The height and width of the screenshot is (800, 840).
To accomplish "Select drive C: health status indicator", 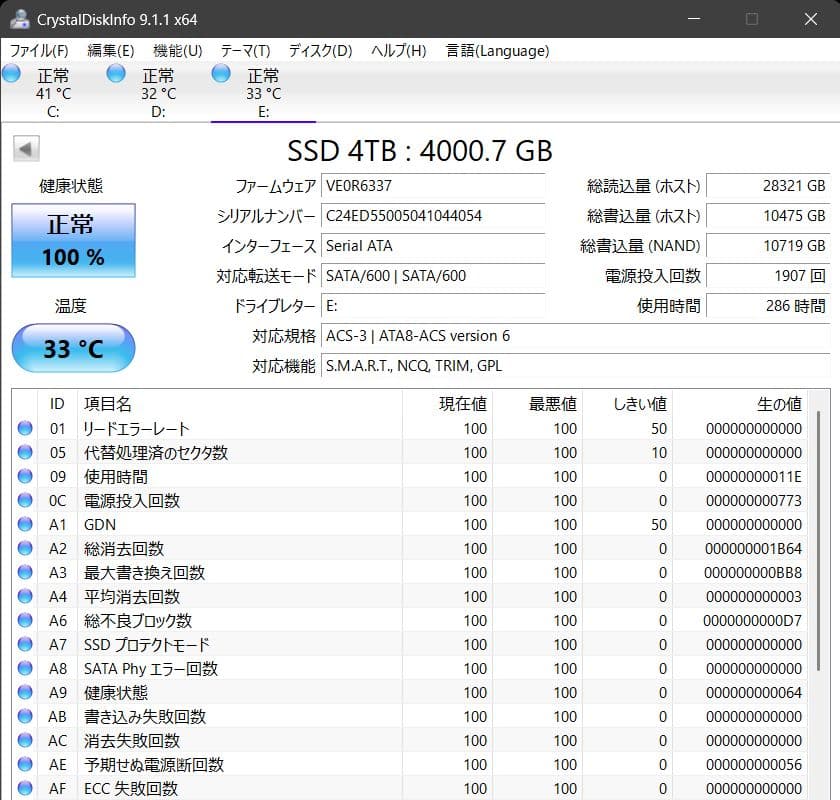I will (x=11, y=72).
